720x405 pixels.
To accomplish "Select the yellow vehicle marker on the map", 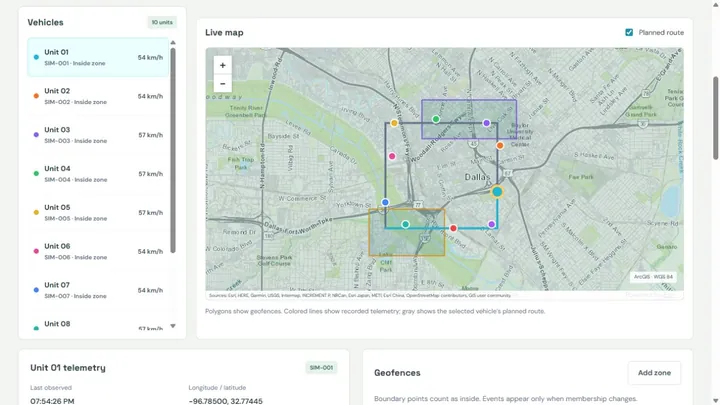I will (394, 123).
